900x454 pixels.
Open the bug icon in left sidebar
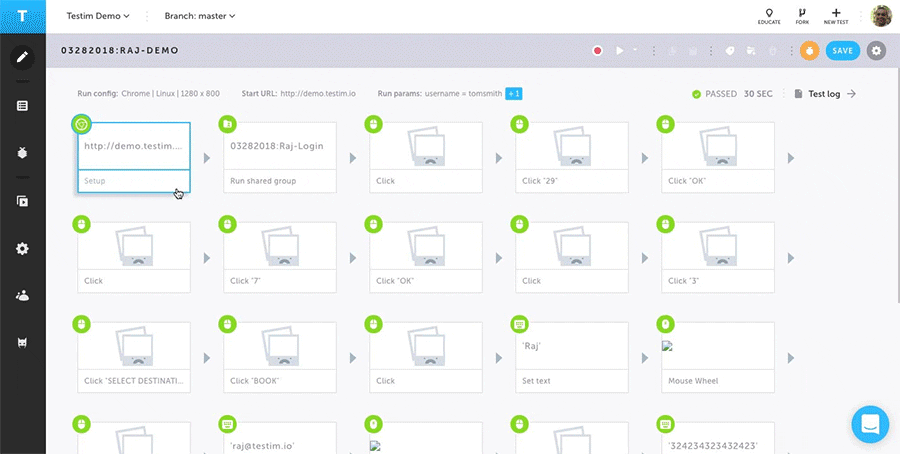coord(22,153)
